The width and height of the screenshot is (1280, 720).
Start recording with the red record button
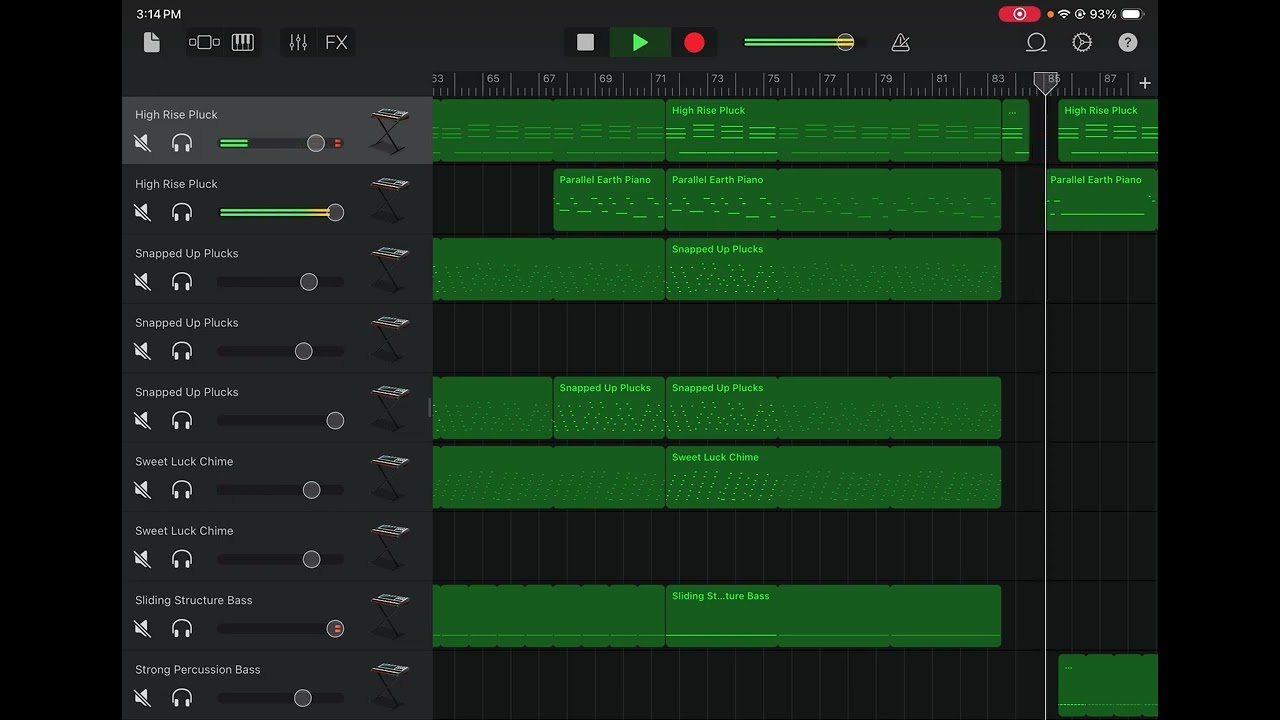(x=694, y=42)
